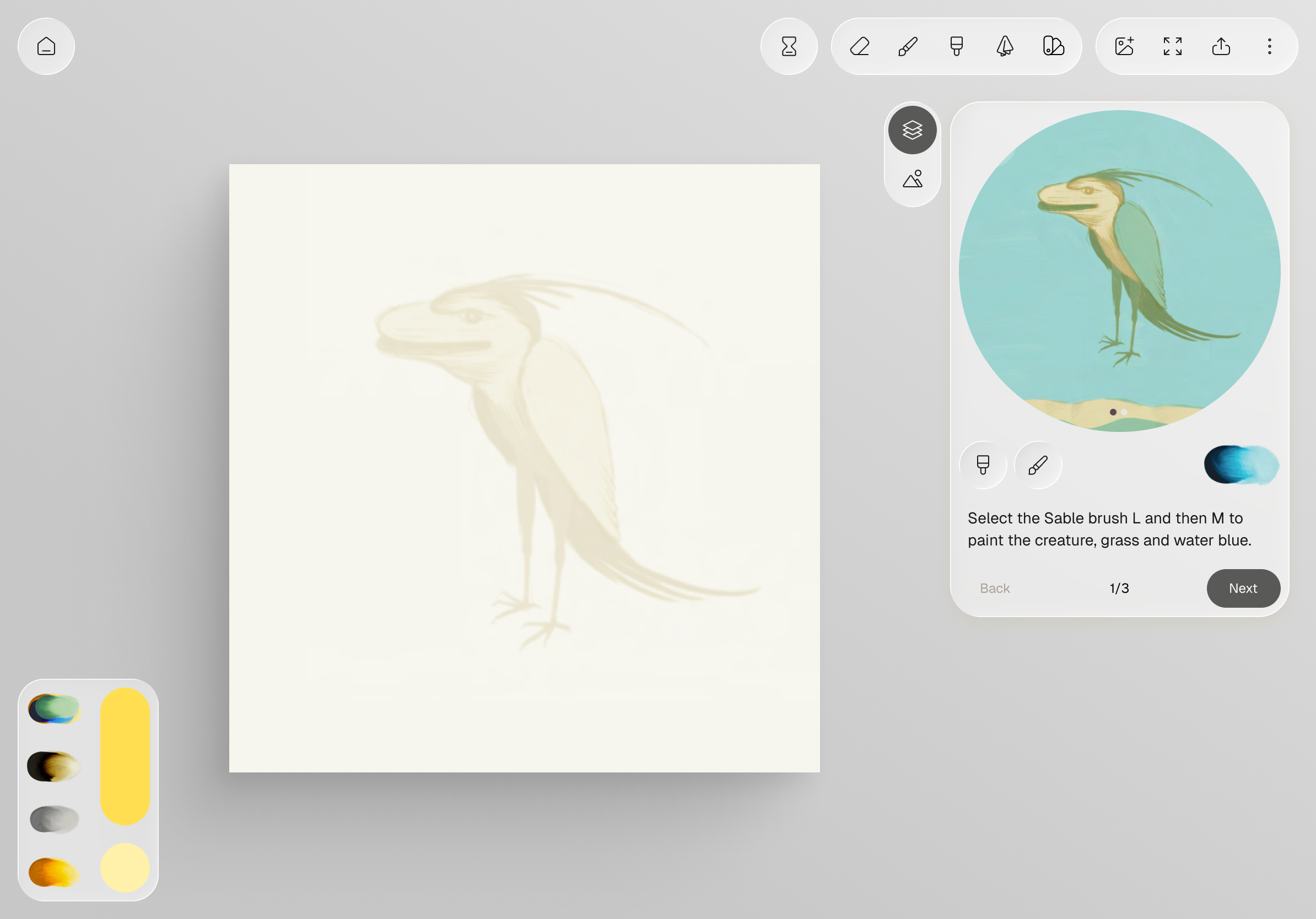Click the Next button in tutorial

[x=1243, y=588]
